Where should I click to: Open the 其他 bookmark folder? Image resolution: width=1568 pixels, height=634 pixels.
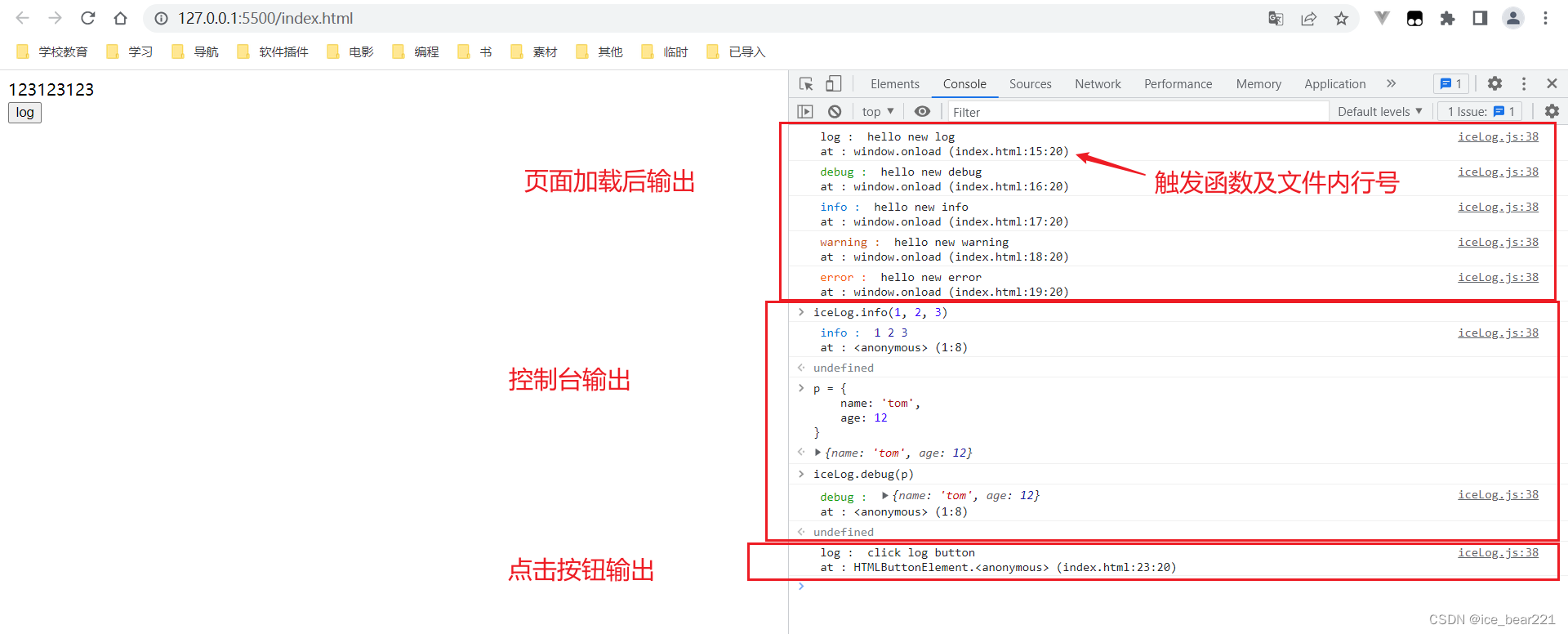[x=599, y=51]
